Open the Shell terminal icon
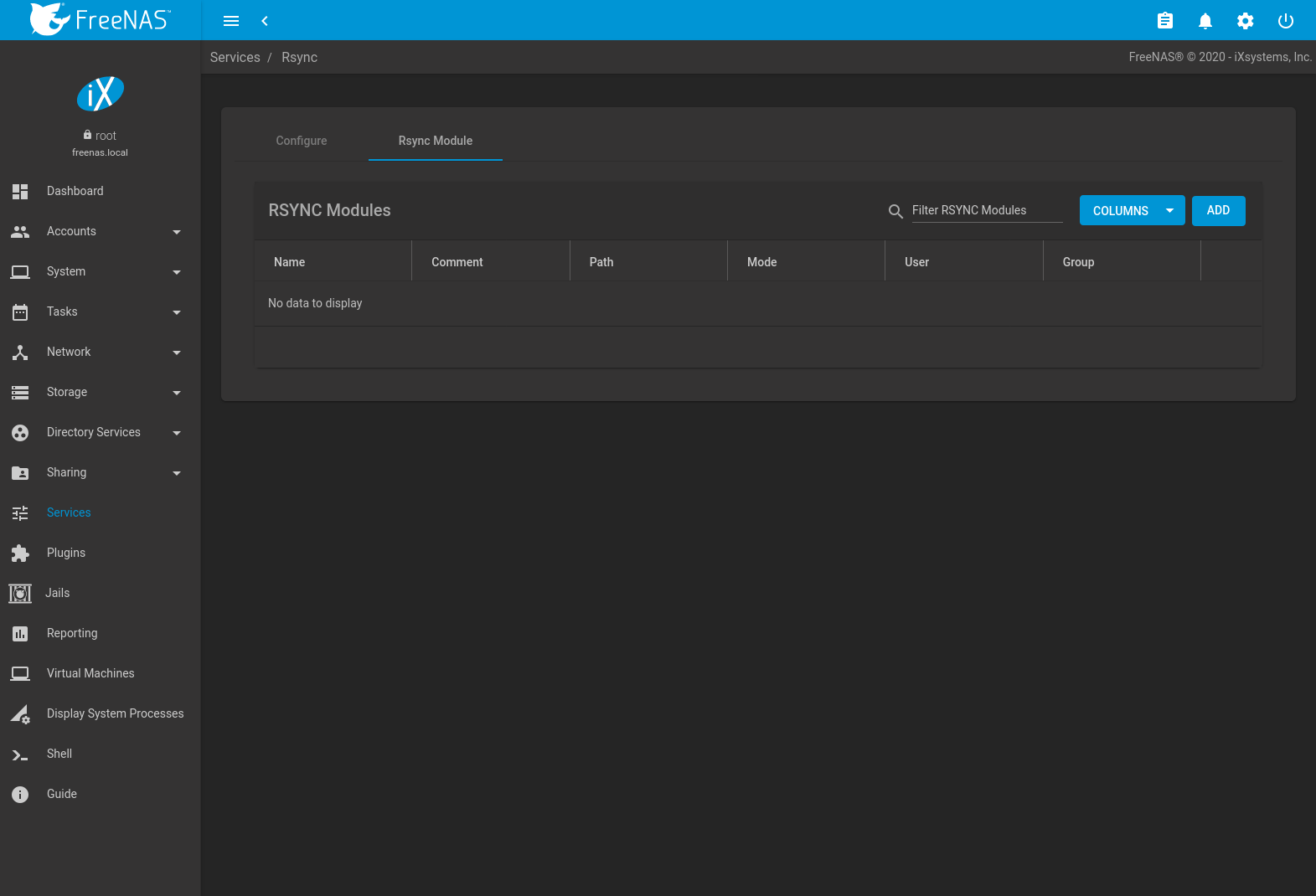1316x896 pixels. pos(20,754)
